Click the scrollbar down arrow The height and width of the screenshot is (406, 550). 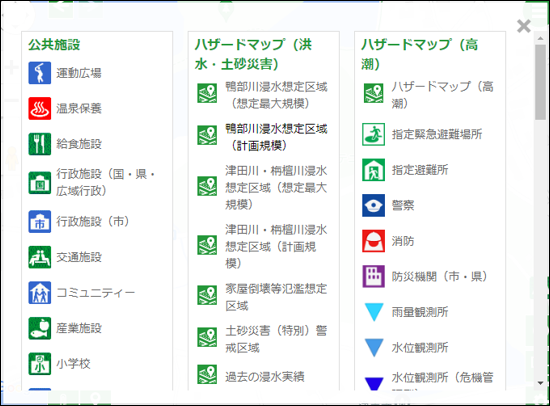click(540, 383)
